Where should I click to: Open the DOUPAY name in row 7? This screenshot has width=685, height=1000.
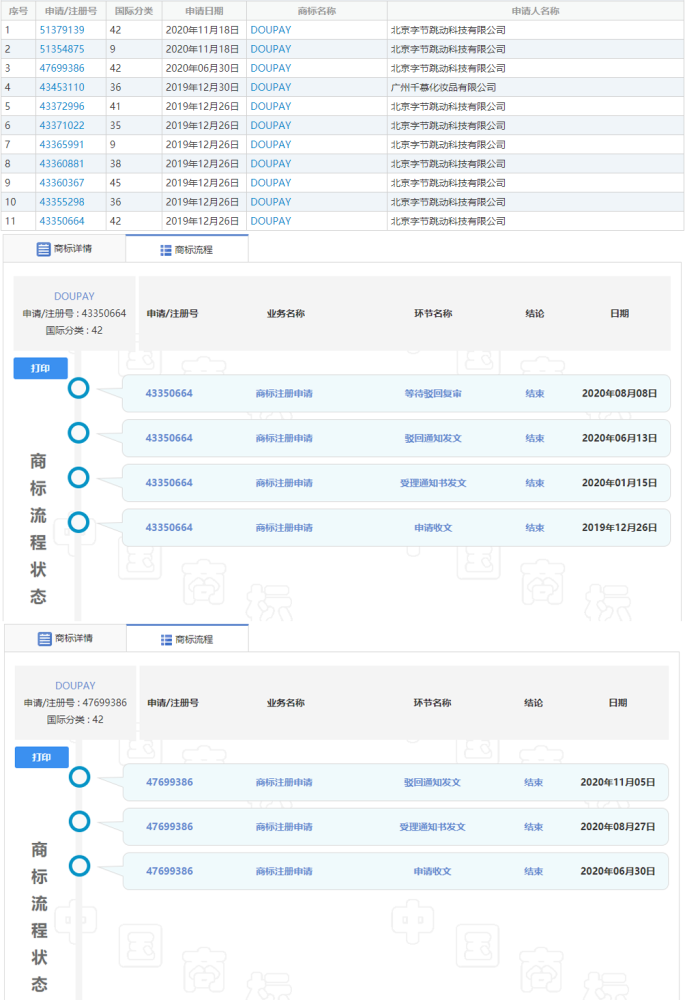tap(270, 145)
